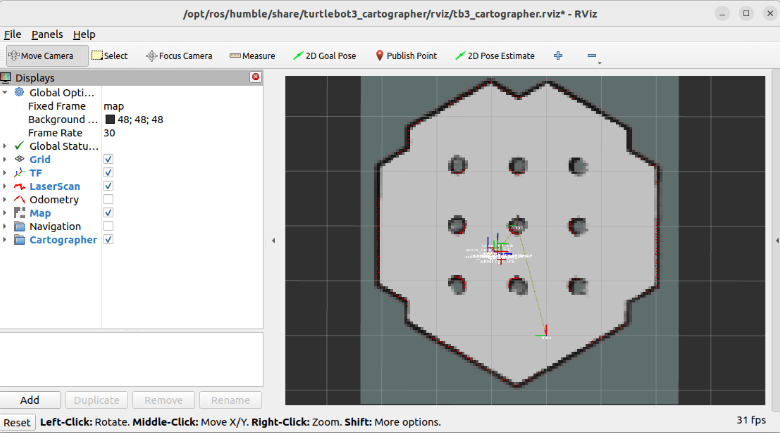Click the Cartographer folder icon
The image size is (780, 433).
19,240
